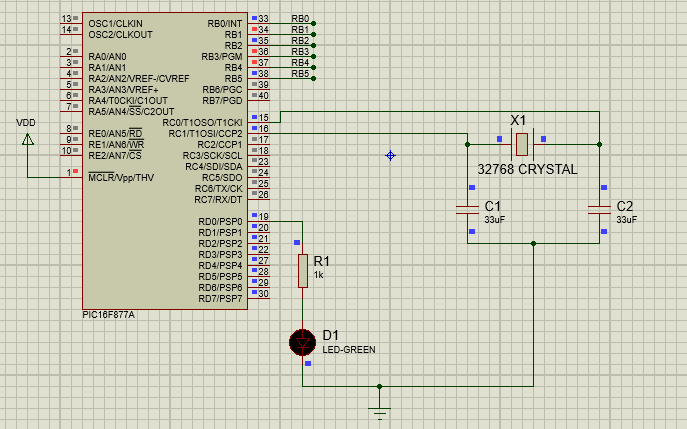The height and width of the screenshot is (429, 687).
Task: Click the MCLR/Vpp/THV pin name
Action: click(121, 177)
